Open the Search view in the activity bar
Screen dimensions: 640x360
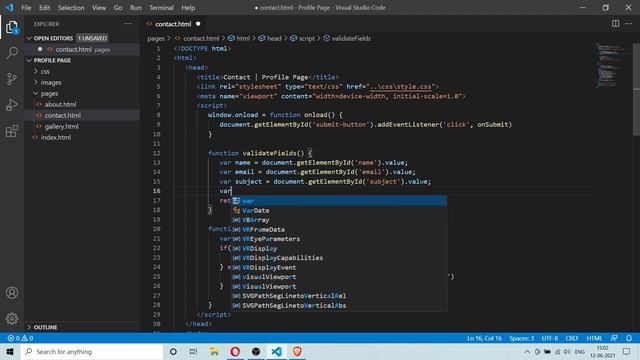[12, 53]
